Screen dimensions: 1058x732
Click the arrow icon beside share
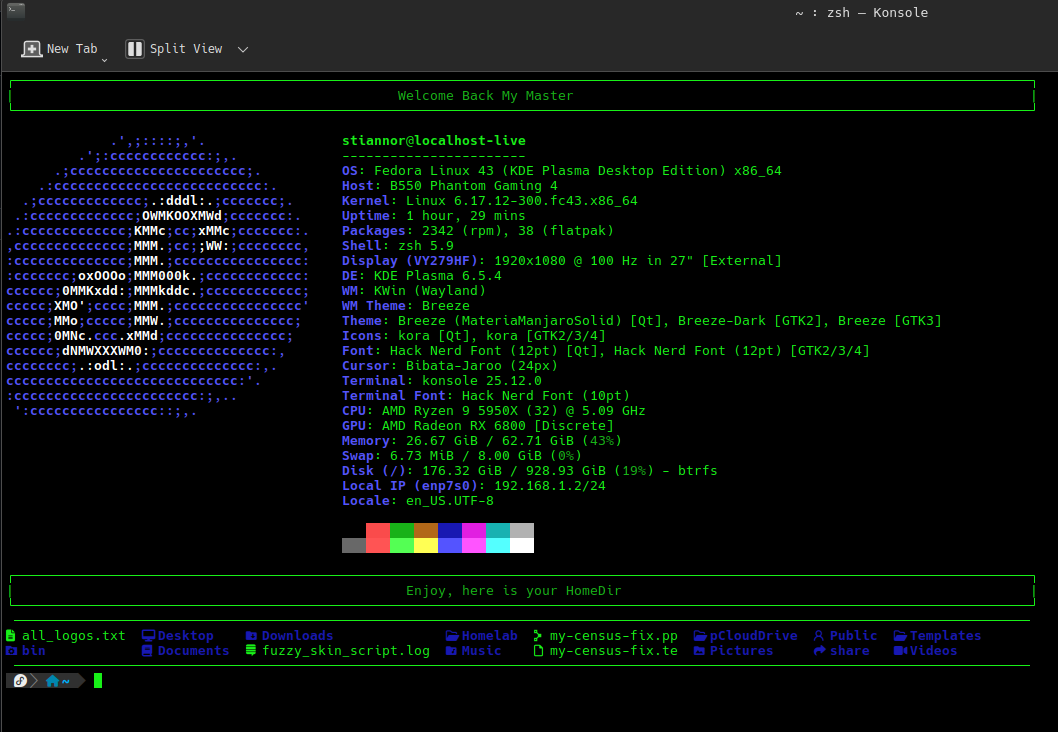819,651
